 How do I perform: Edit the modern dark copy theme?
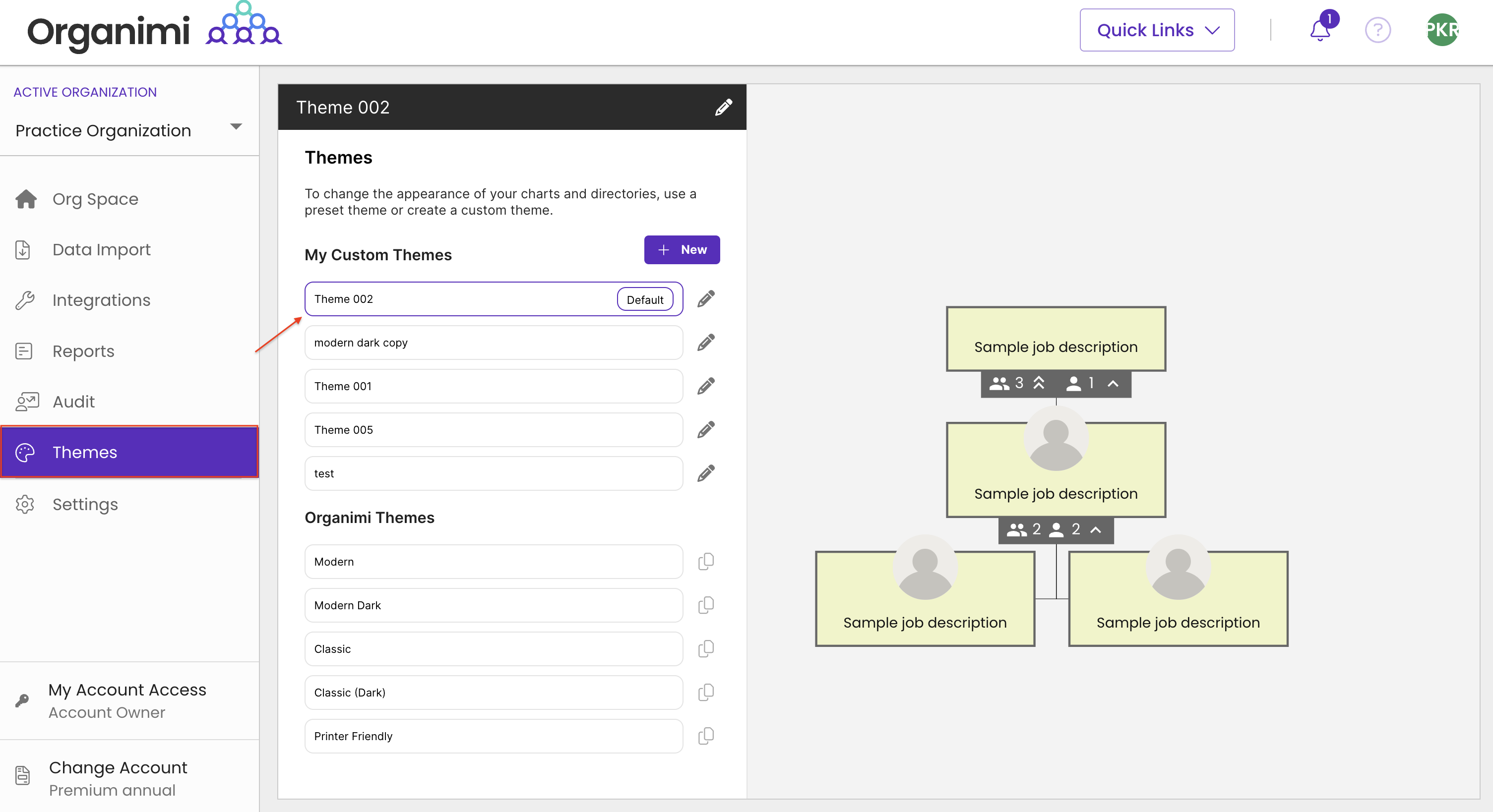(x=705, y=342)
